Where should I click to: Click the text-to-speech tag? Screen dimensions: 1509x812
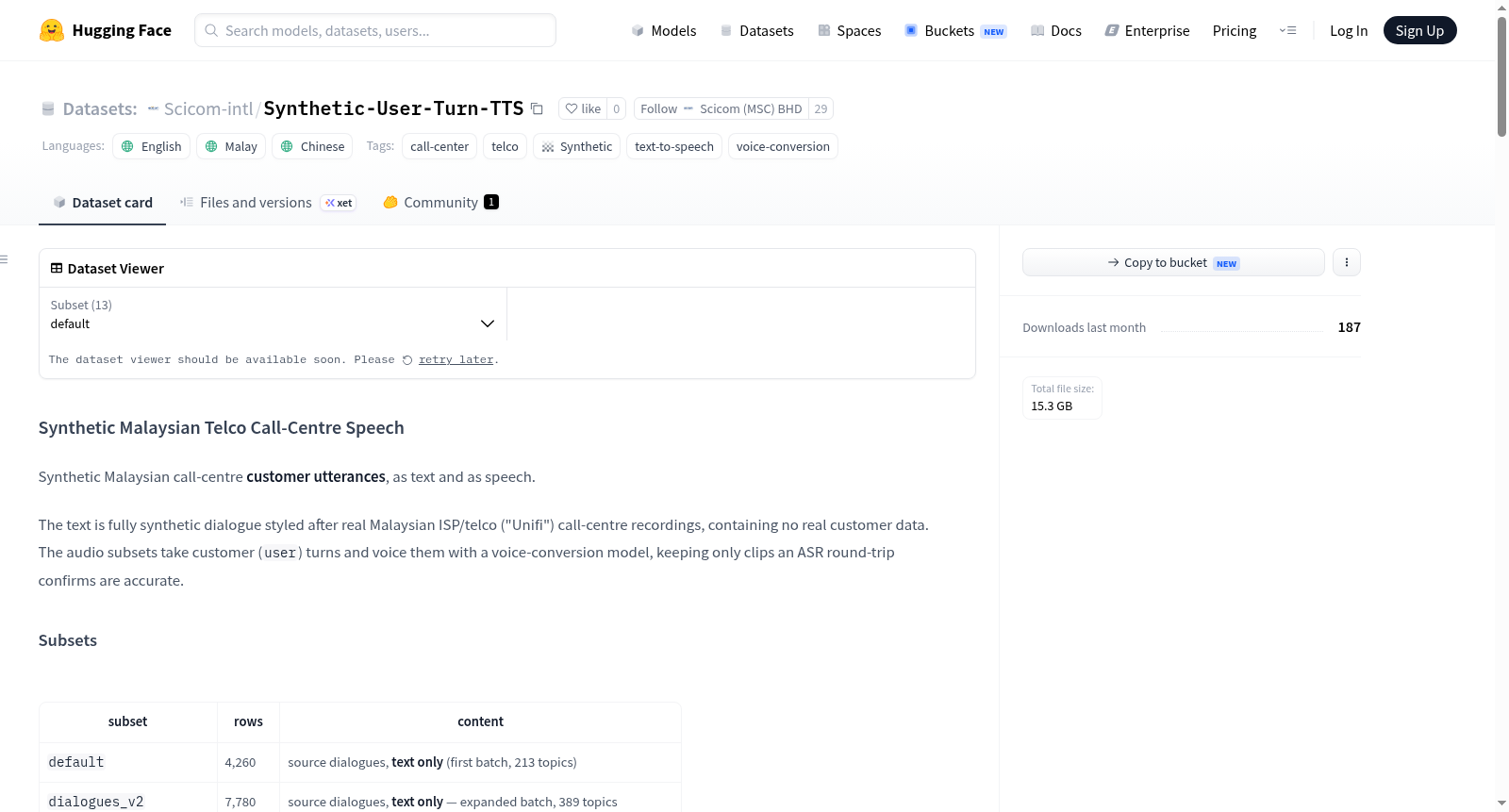674,146
